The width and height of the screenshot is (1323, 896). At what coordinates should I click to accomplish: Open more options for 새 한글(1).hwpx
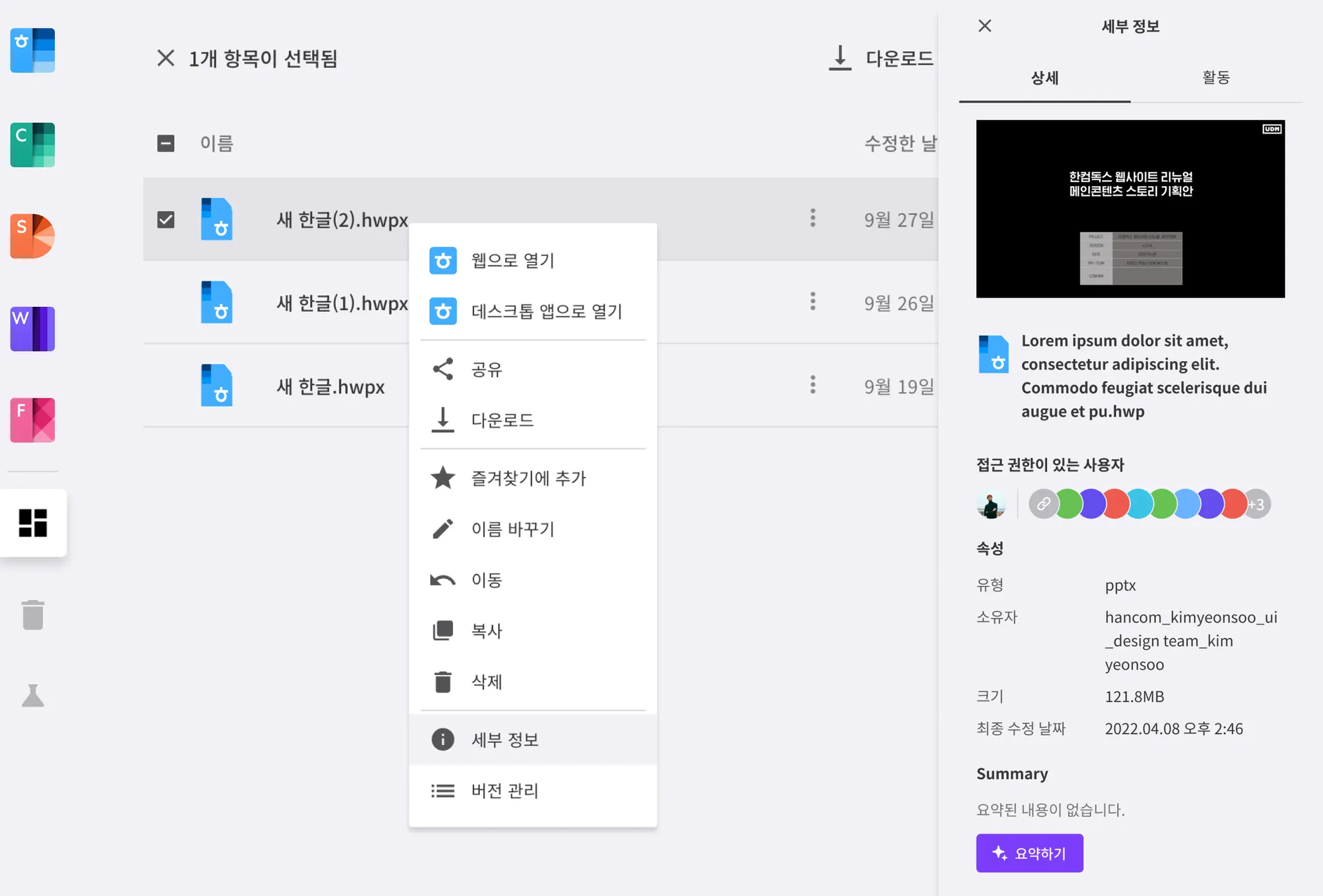[x=813, y=302]
